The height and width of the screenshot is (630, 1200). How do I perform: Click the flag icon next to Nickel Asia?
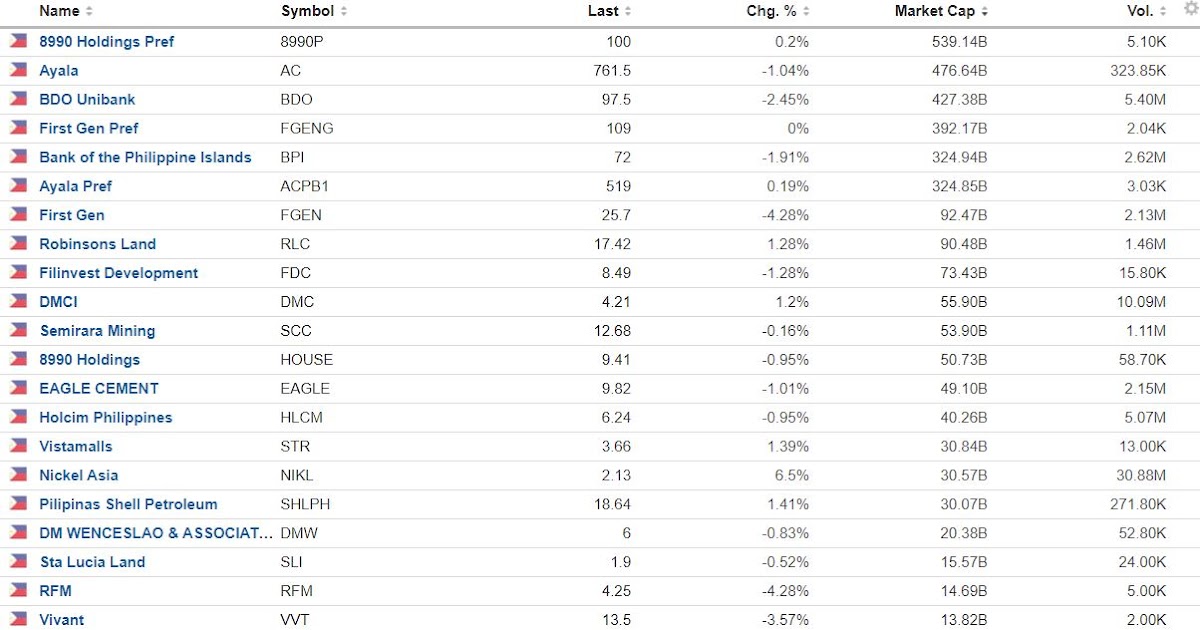pos(20,475)
